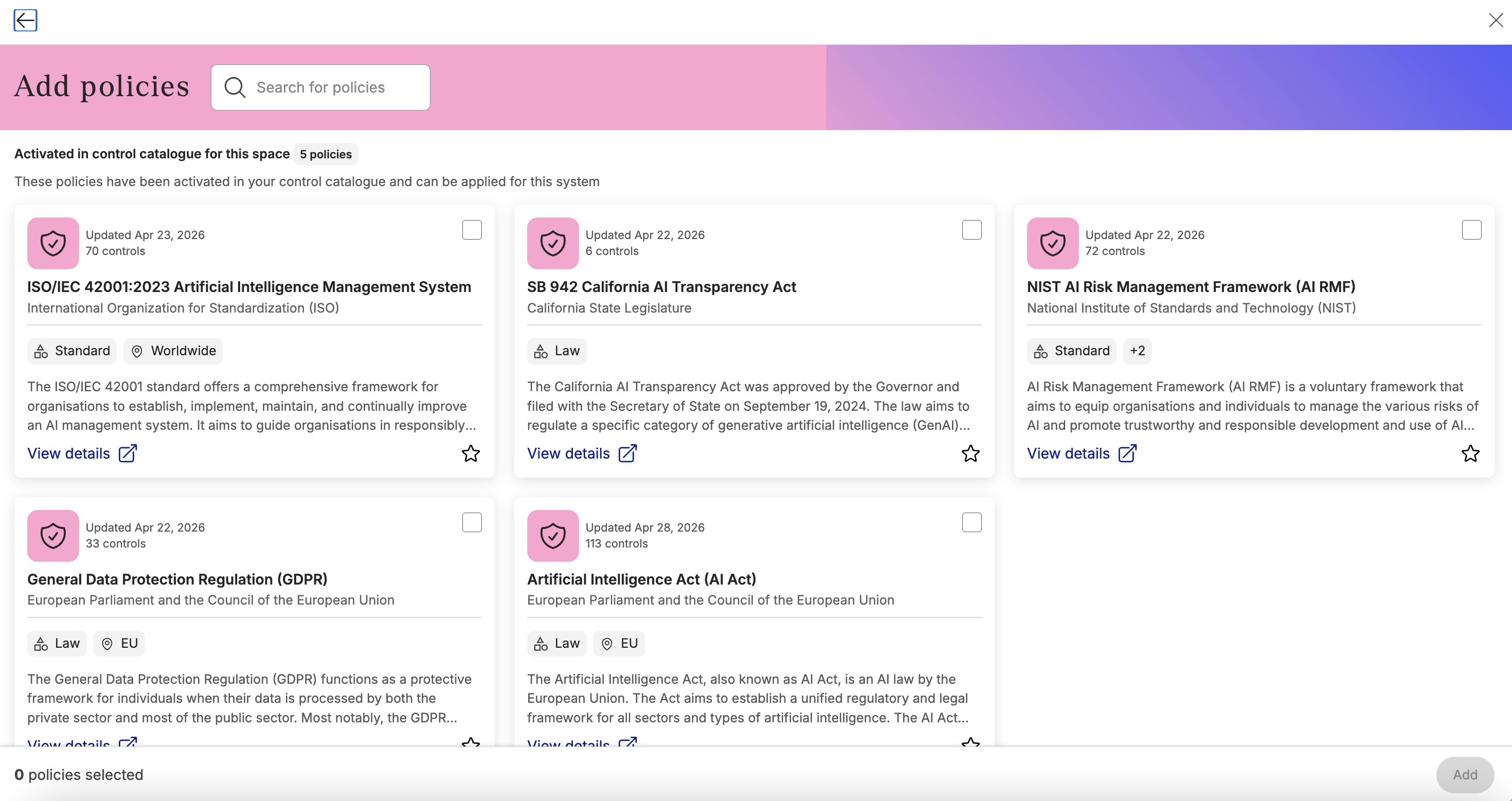
Task: Click 'Updated Apr 28, 2026' on AI Act card
Action: click(645, 527)
